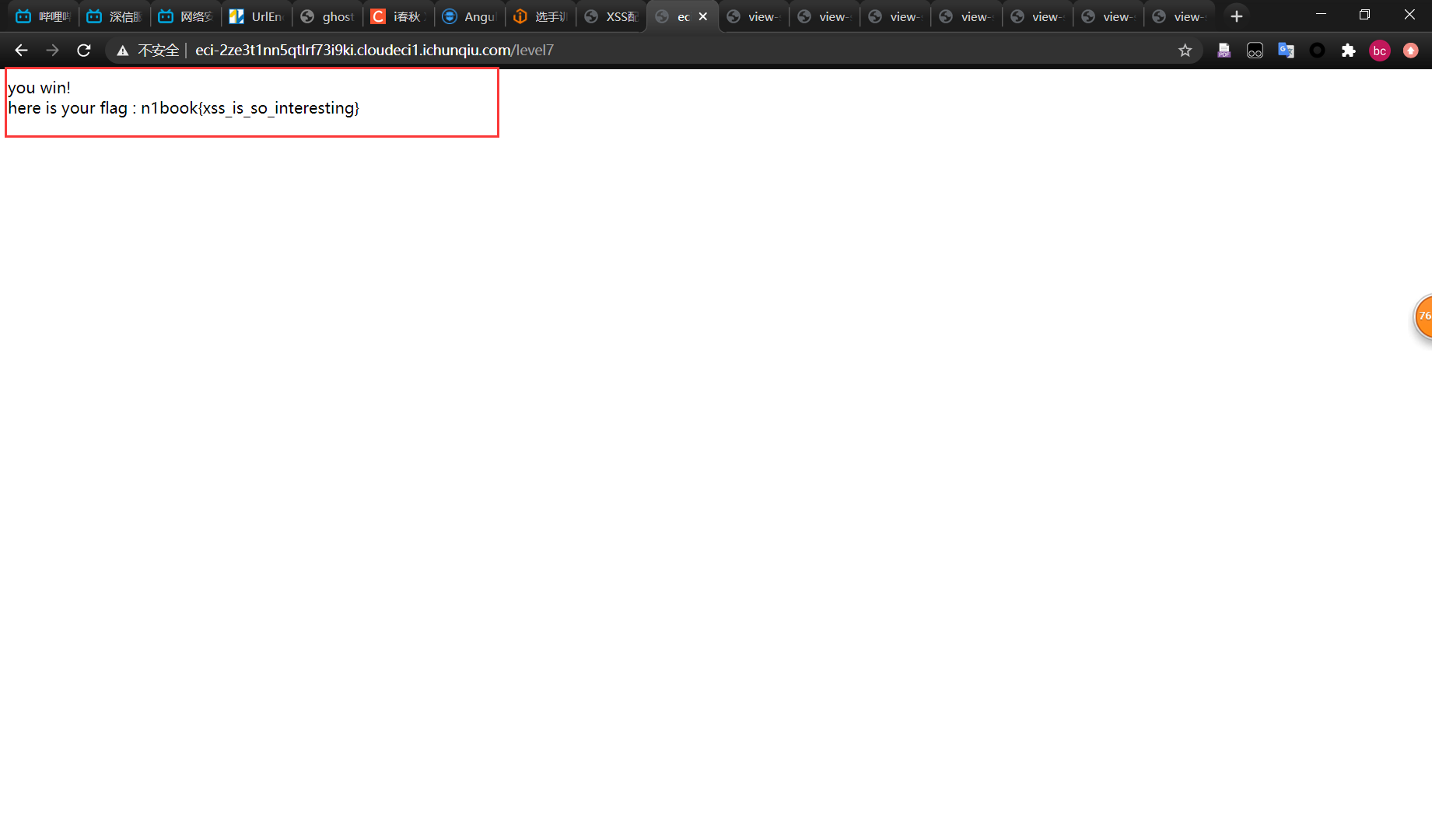Go back to the previous page

coord(21,51)
